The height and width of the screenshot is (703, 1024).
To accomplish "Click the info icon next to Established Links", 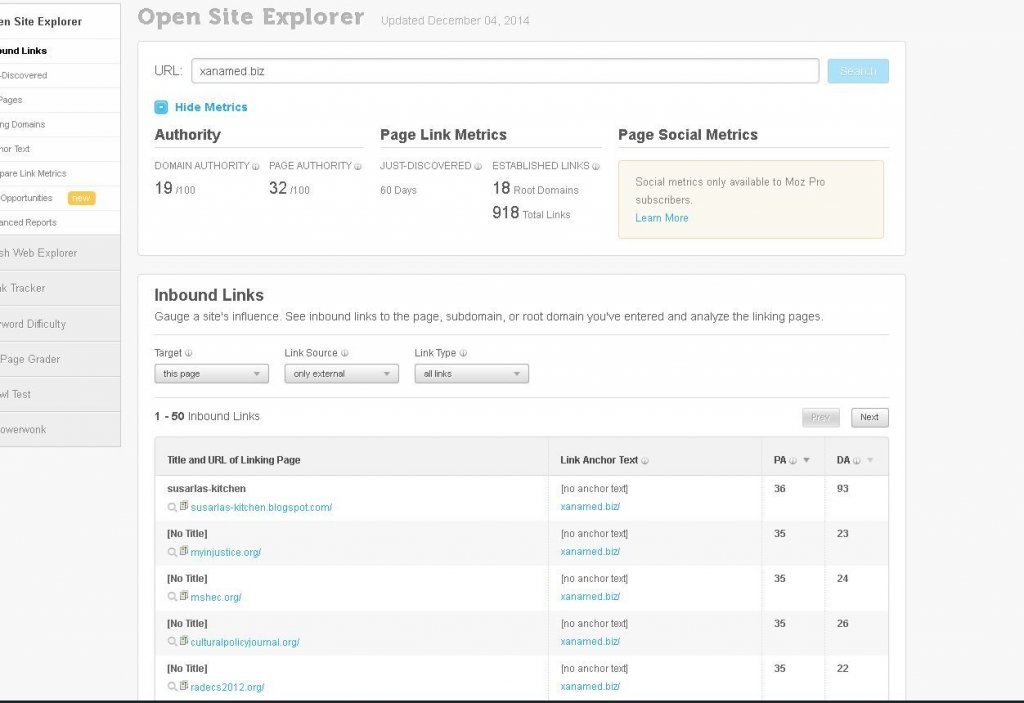I will click(597, 167).
